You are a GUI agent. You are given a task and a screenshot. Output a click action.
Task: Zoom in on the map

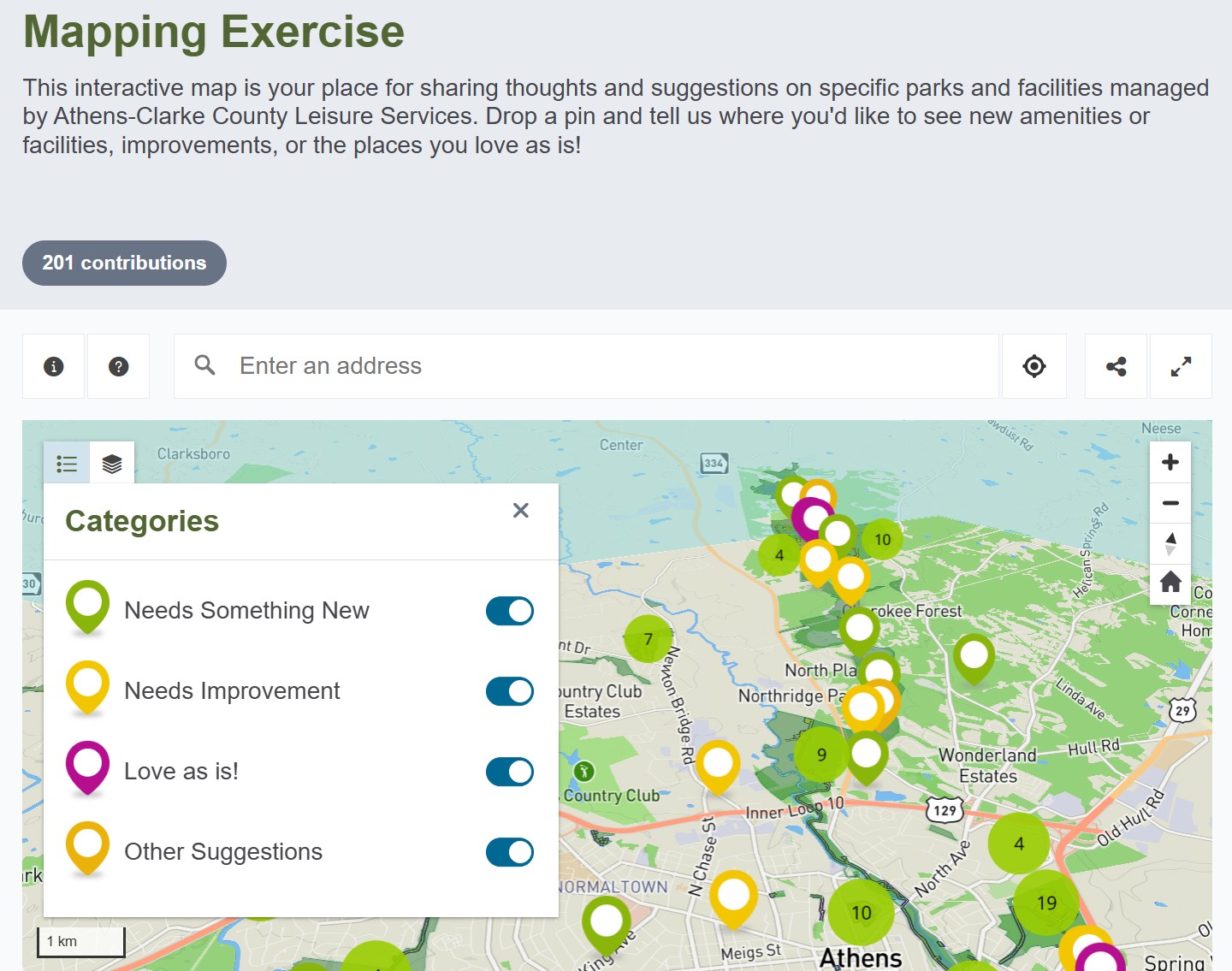tap(1170, 462)
